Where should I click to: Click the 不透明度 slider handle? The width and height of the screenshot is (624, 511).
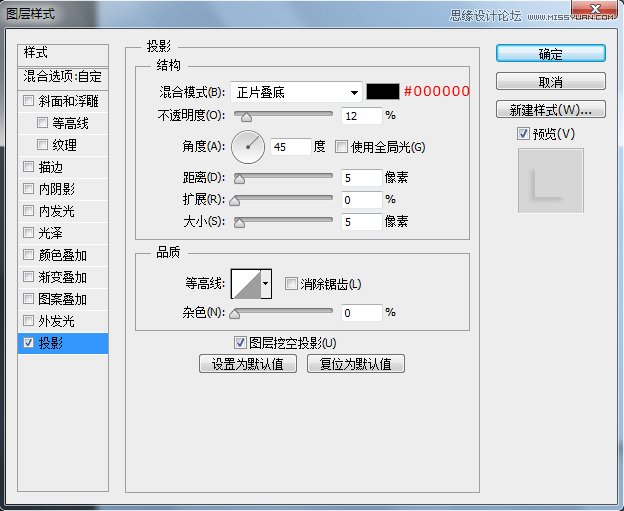click(x=246, y=117)
